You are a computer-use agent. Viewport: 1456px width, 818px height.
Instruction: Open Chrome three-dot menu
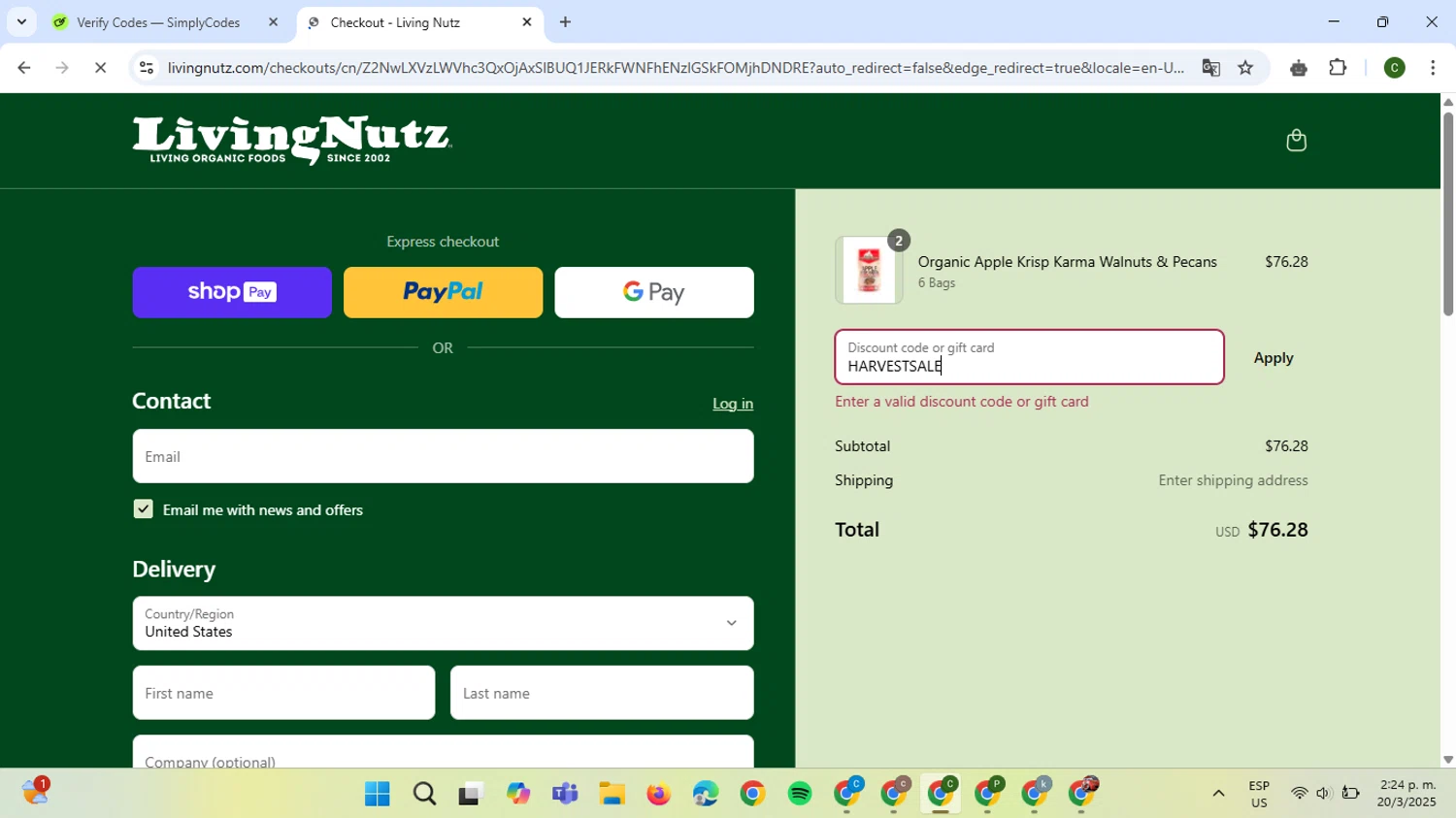coord(1433,68)
